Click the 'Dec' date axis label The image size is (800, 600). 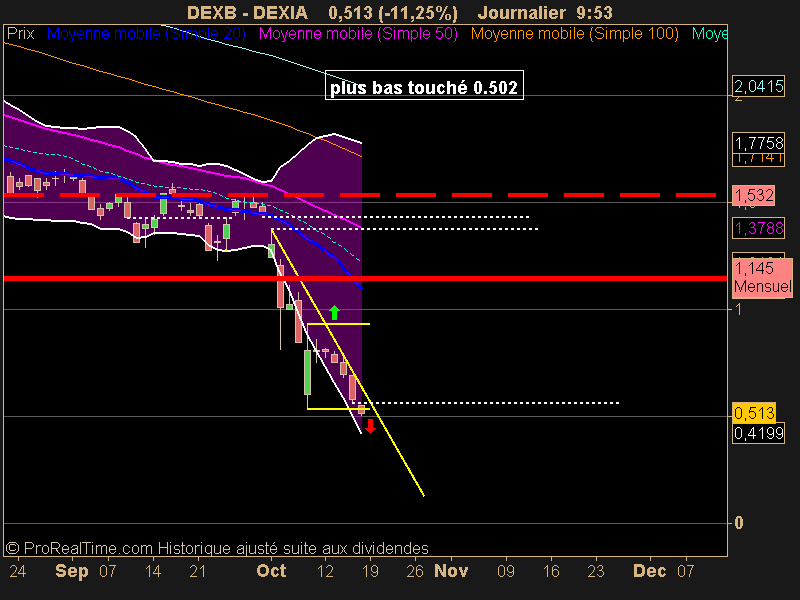pos(649,570)
